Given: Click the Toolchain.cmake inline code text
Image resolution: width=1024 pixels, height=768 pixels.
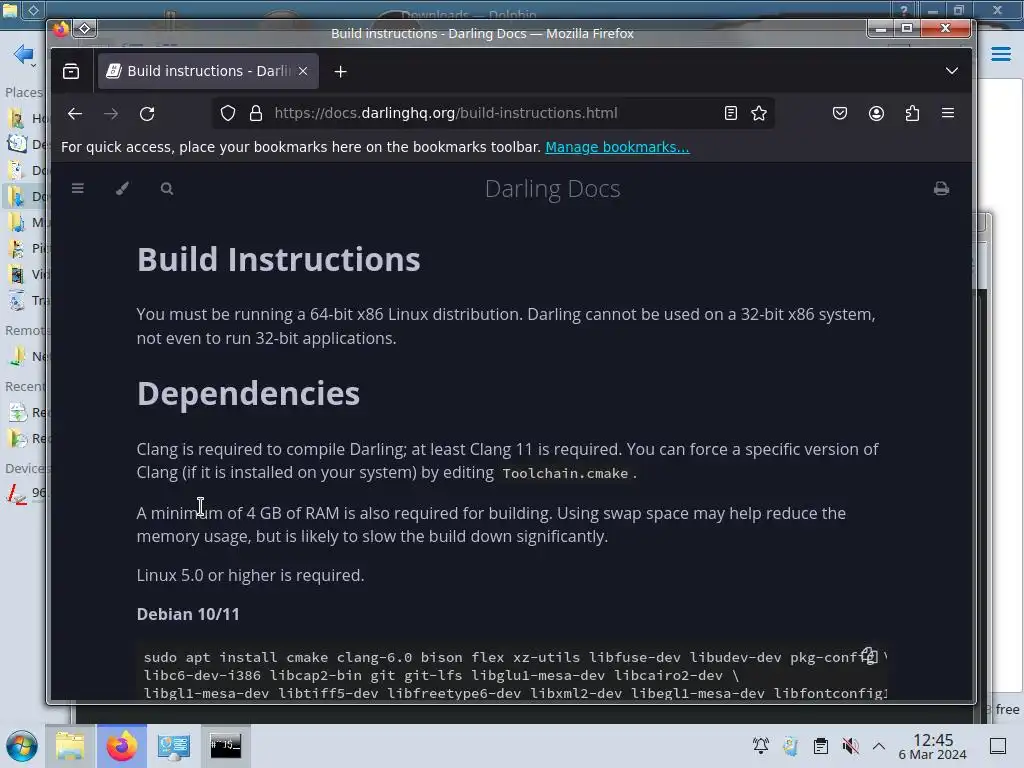Looking at the screenshot, I should point(565,473).
